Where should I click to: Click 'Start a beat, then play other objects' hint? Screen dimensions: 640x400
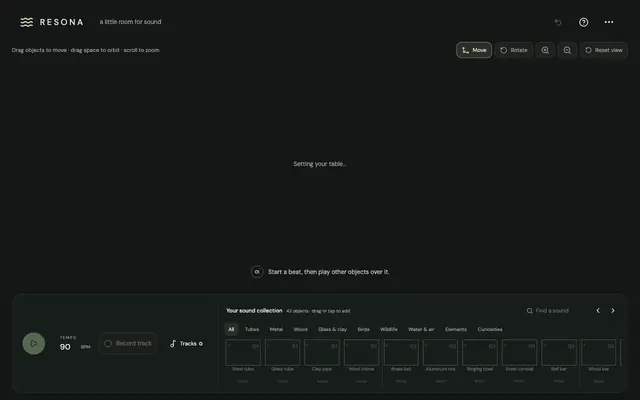point(329,272)
